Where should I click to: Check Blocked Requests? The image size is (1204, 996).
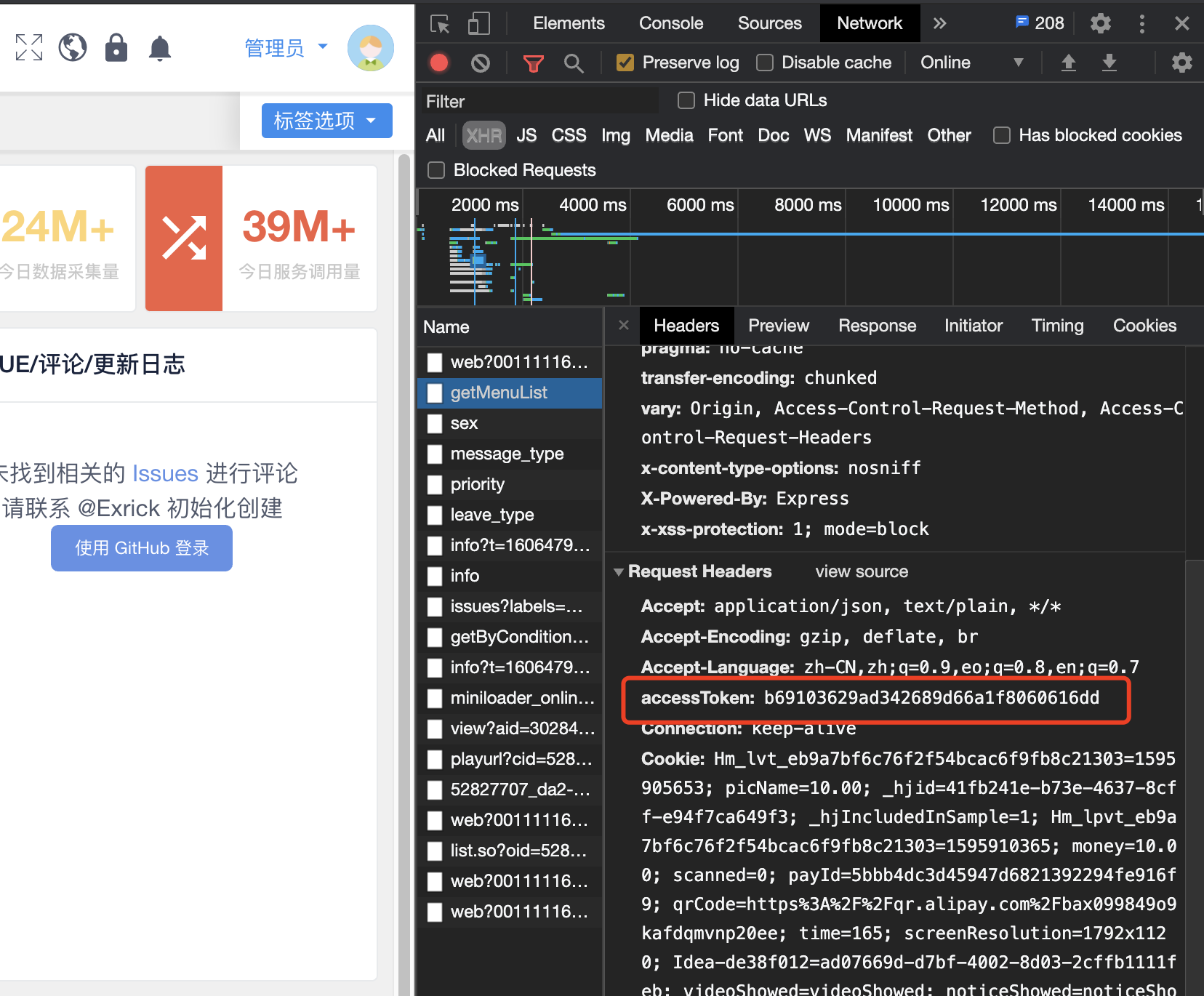(x=436, y=170)
